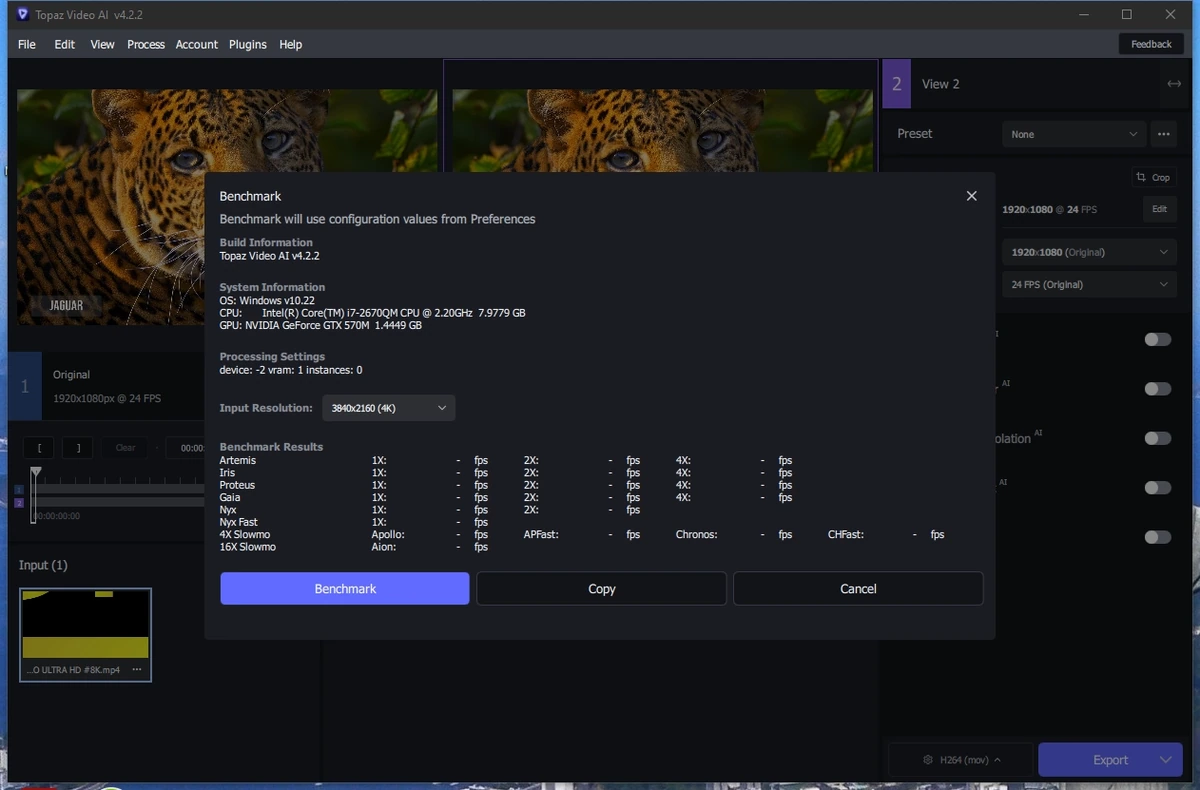Click the Copy button in Benchmark dialog
Screen dimensions: 1200x790
[602, 589]
